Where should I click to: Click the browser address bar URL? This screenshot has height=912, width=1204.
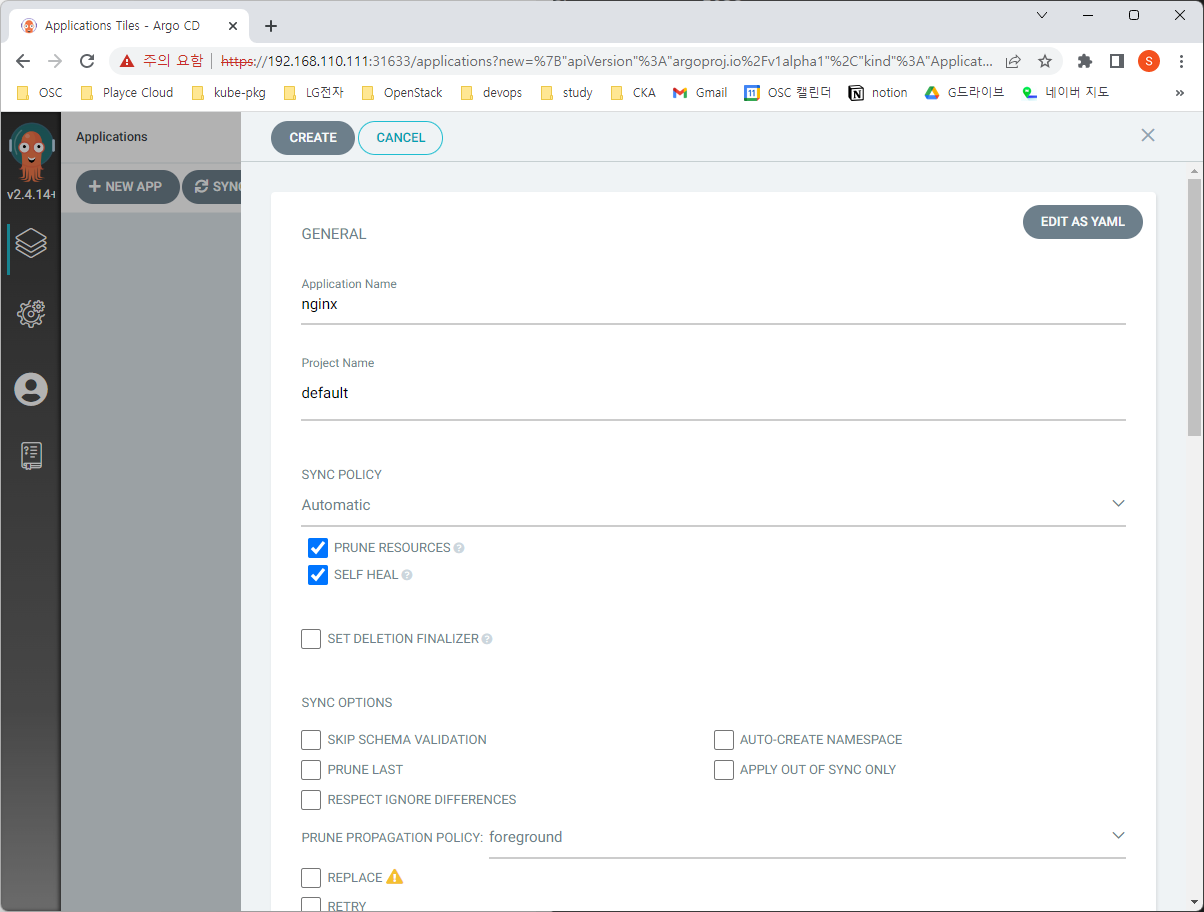pos(606,61)
